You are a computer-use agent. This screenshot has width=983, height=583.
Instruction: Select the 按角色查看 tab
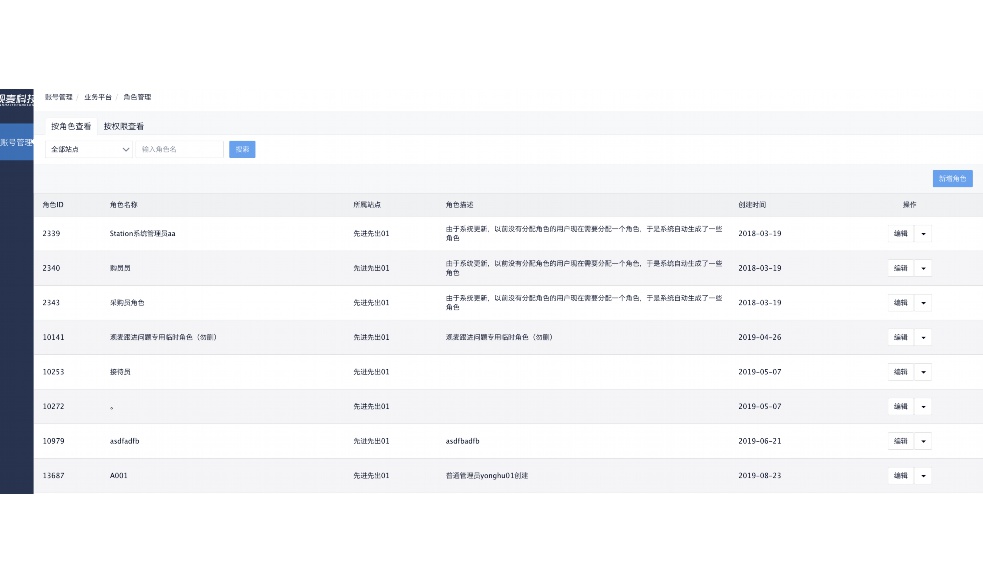71,127
